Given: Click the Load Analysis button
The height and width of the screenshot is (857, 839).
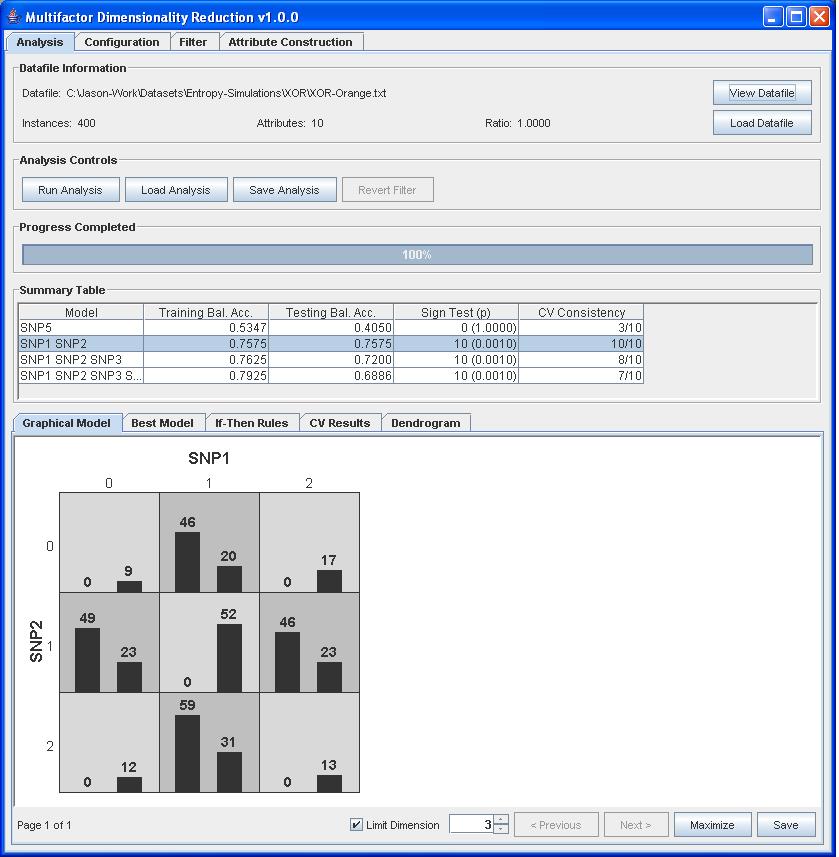Looking at the screenshot, I should click(176, 190).
